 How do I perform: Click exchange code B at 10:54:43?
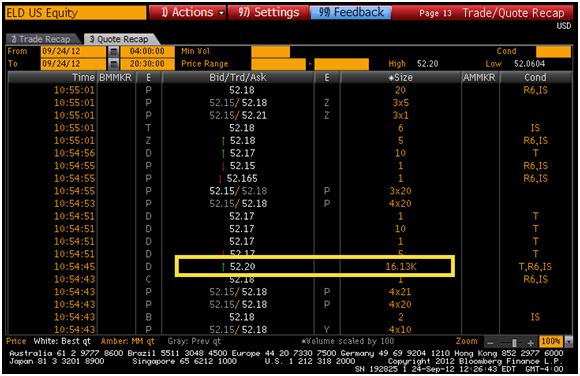coord(148,317)
